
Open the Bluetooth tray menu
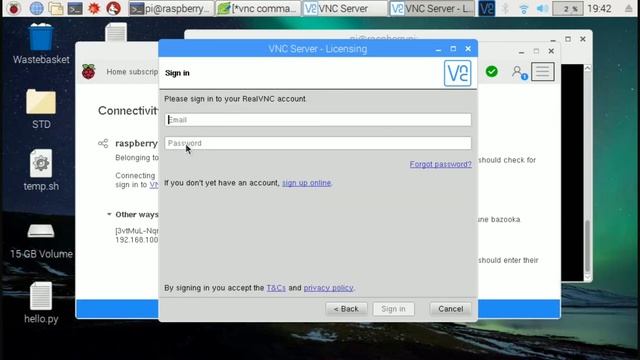(505, 9)
